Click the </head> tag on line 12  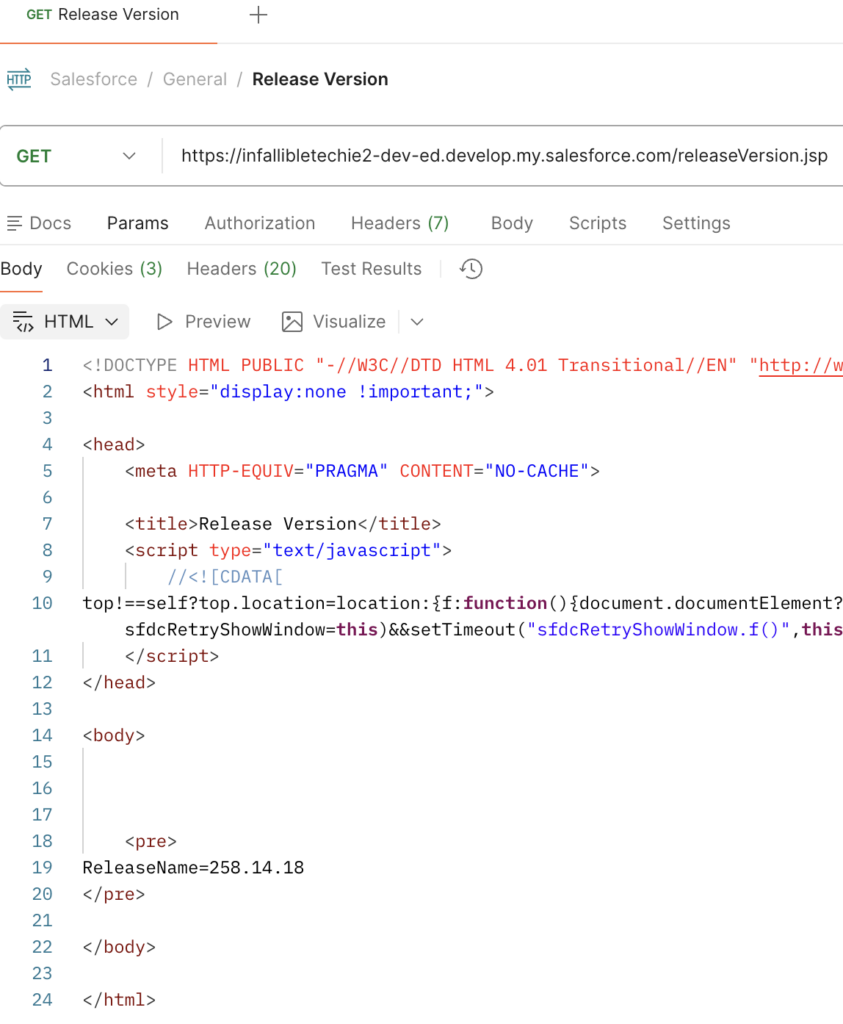click(x=119, y=682)
